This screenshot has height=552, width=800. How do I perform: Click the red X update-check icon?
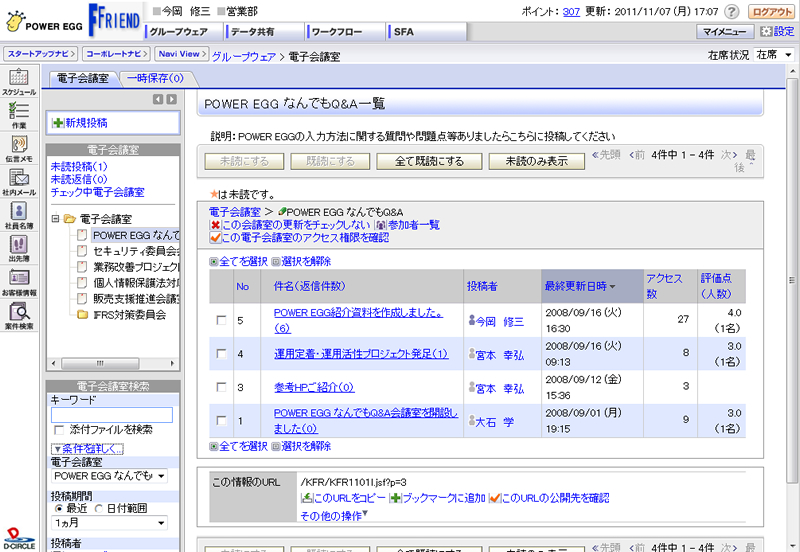[x=215, y=225]
